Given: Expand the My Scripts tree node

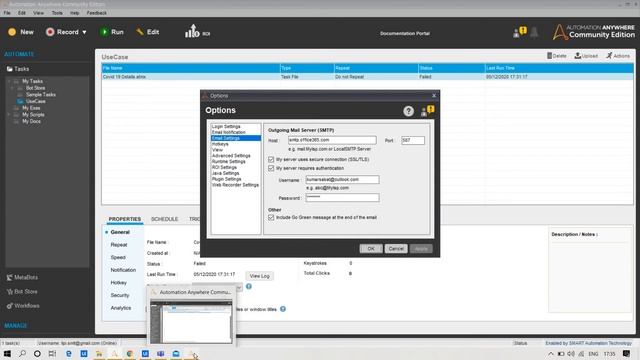Looking at the screenshot, I should 9,115.
